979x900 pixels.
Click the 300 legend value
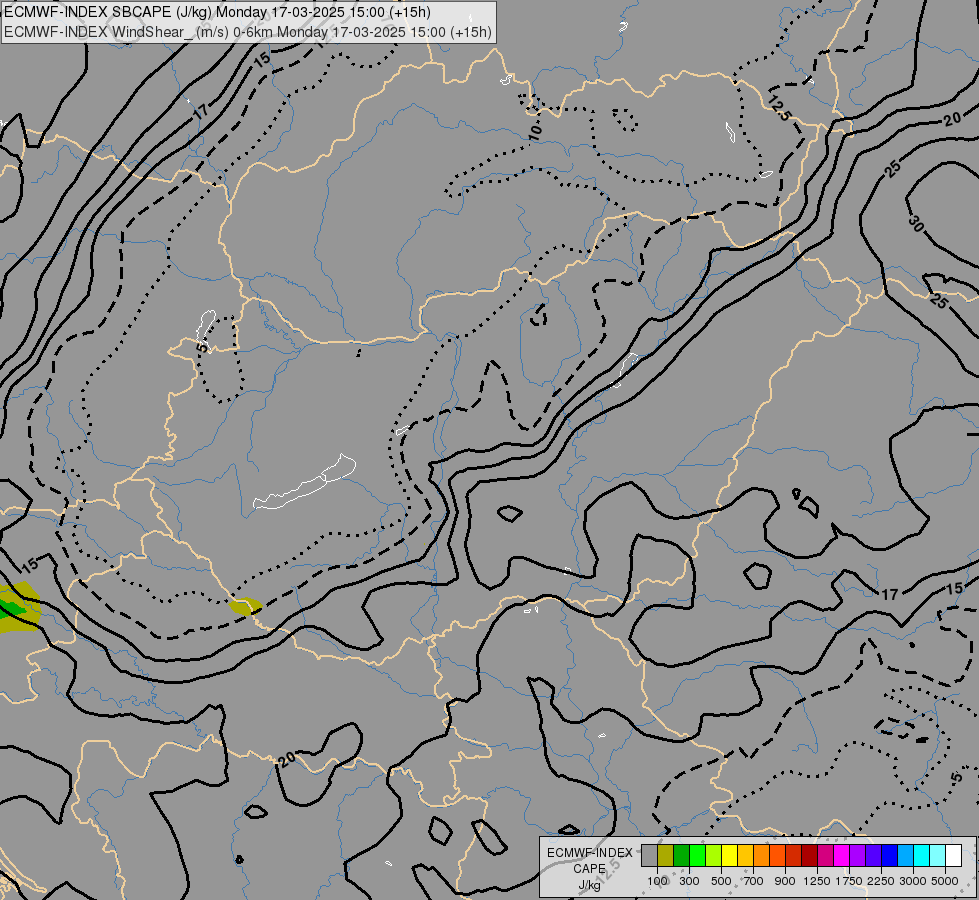click(689, 881)
